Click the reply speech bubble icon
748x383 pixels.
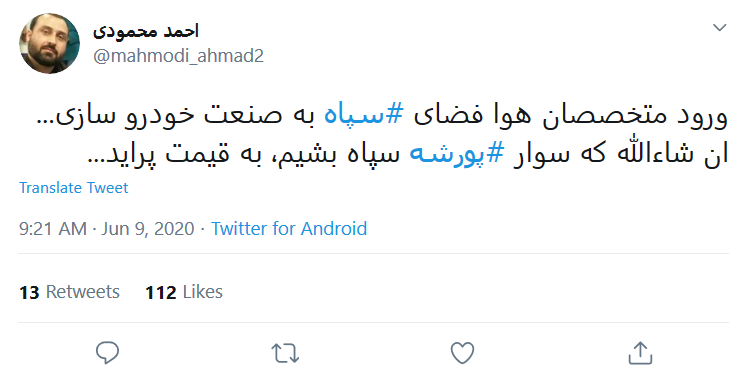[107, 353]
